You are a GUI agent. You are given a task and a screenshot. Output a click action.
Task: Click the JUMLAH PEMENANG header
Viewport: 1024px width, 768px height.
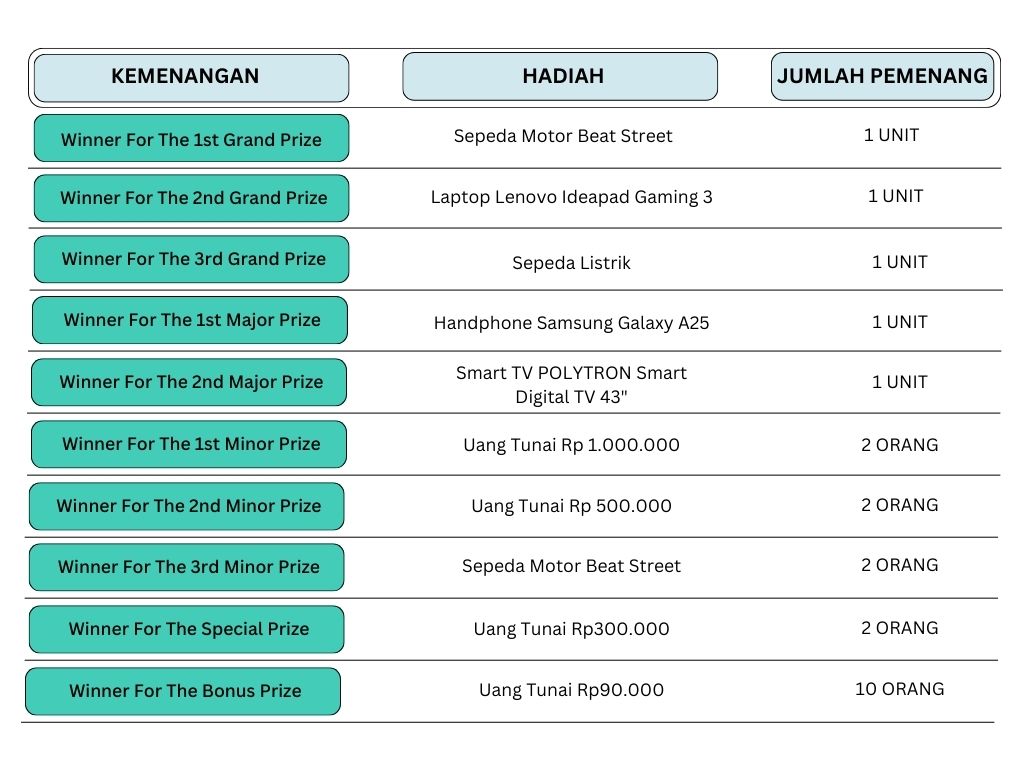882,77
